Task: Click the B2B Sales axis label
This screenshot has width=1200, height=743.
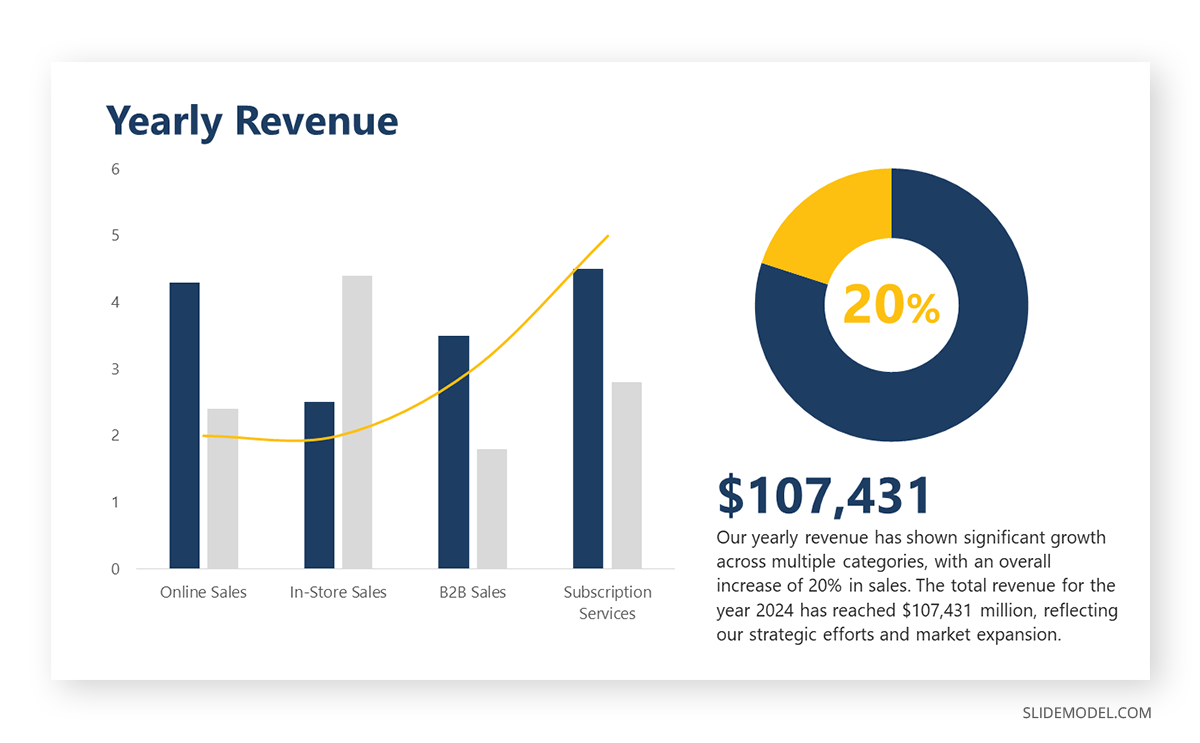Action: pos(473,592)
